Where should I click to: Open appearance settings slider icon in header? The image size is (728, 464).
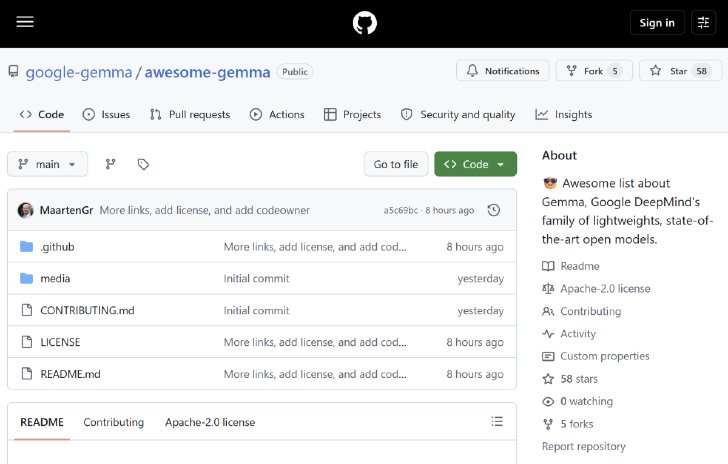pos(703,22)
